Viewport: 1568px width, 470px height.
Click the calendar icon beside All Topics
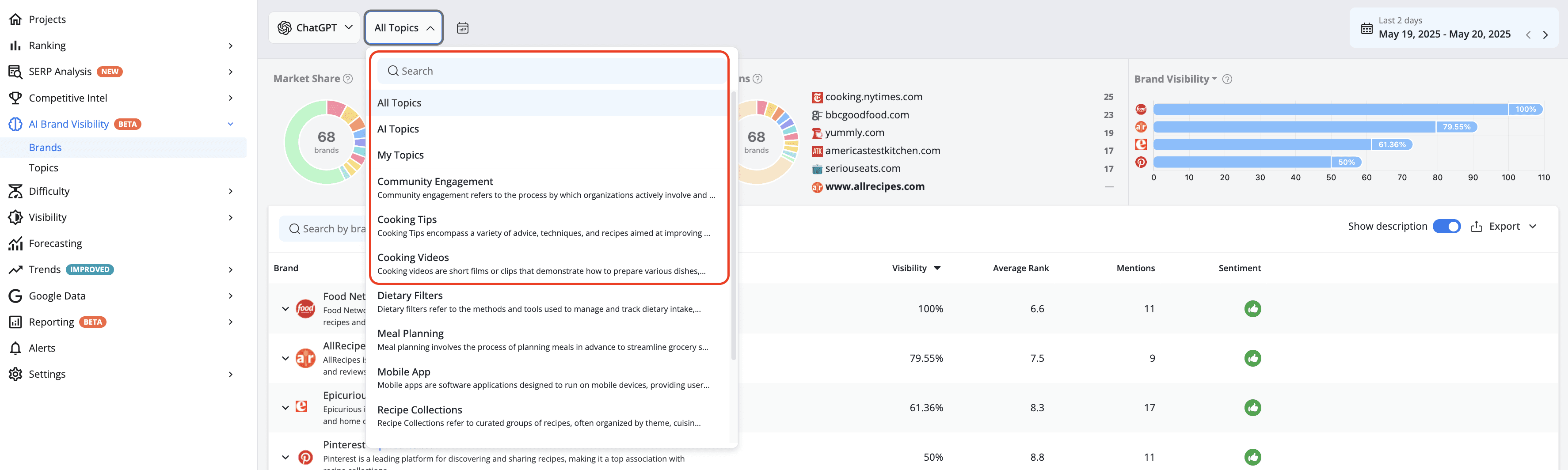tap(463, 28)
